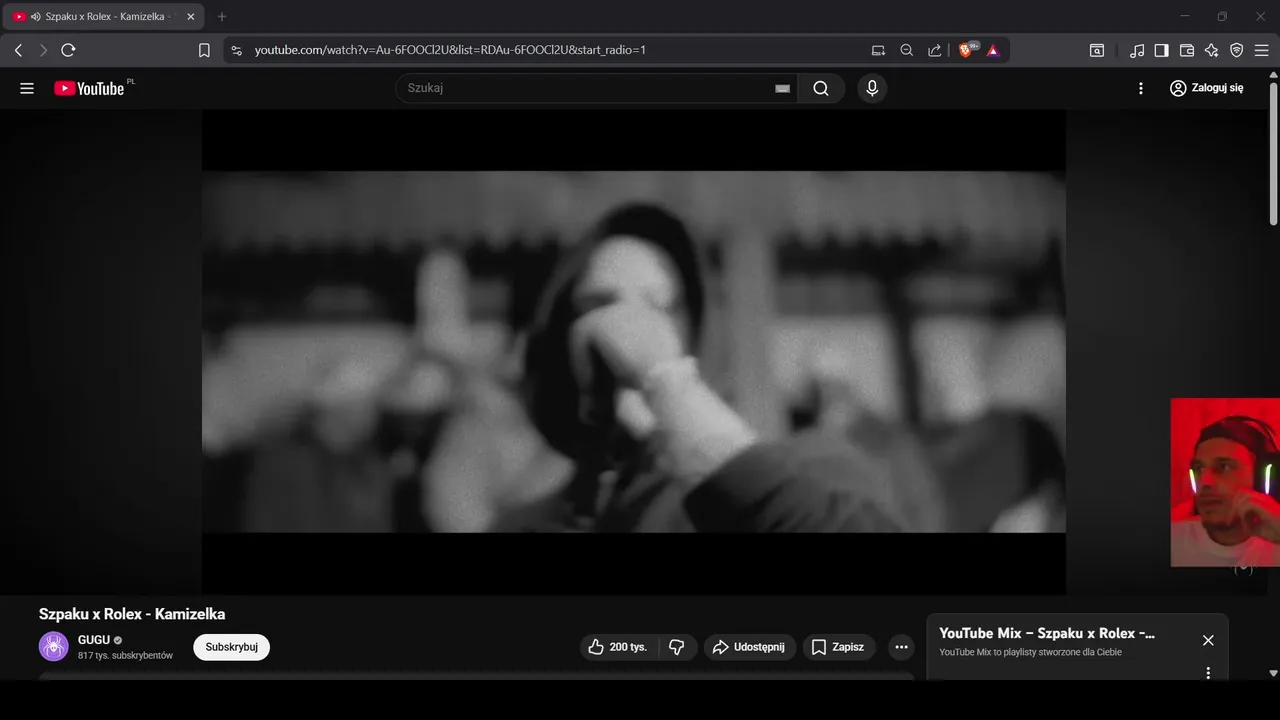This screenshot has width=1280, height=720.
Task: Dislike the video with thumbs down
Action: (x=676, y=647)
